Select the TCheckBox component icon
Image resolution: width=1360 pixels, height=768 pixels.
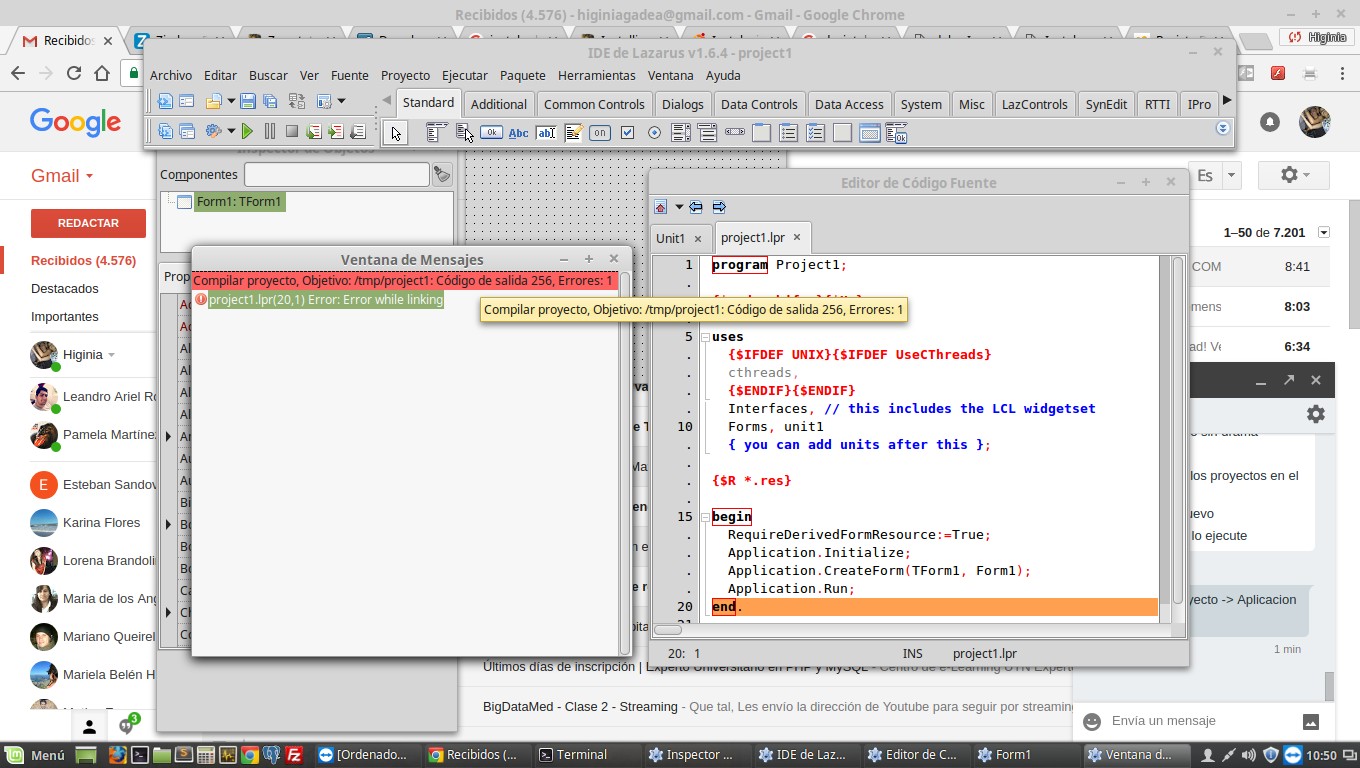(627, 132)
